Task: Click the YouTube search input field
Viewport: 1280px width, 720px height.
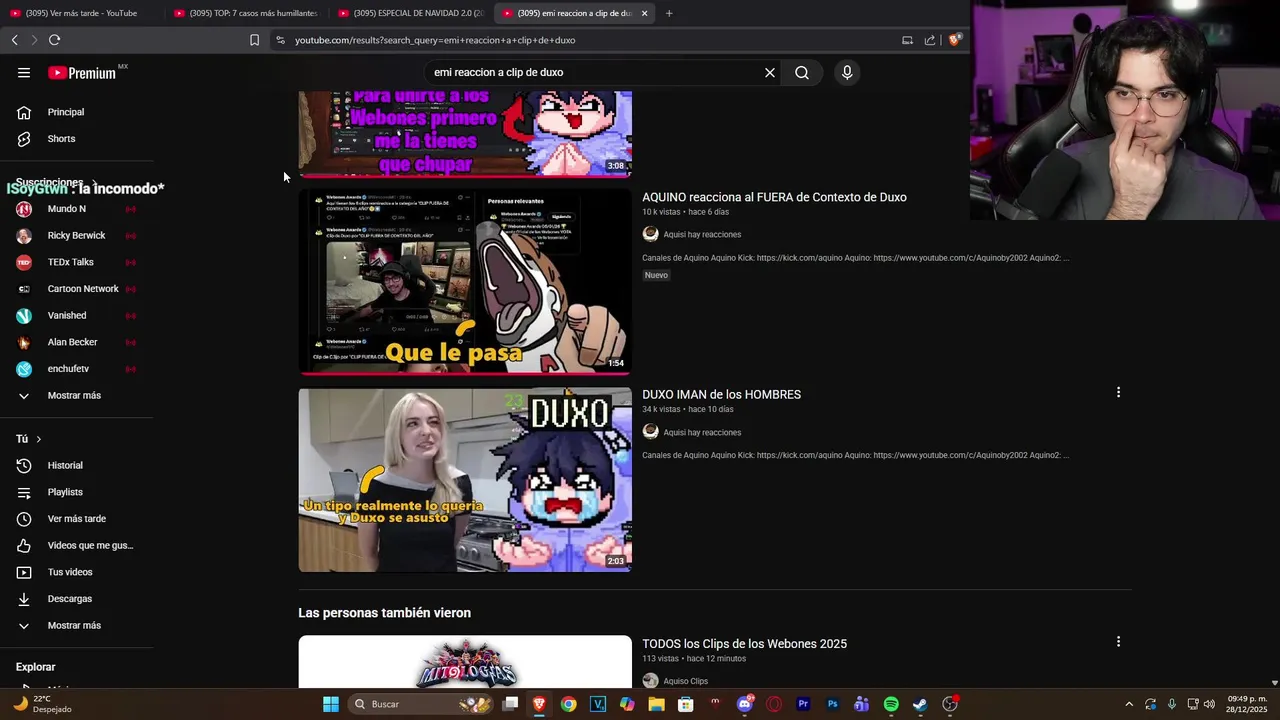Action: (595, 72)
